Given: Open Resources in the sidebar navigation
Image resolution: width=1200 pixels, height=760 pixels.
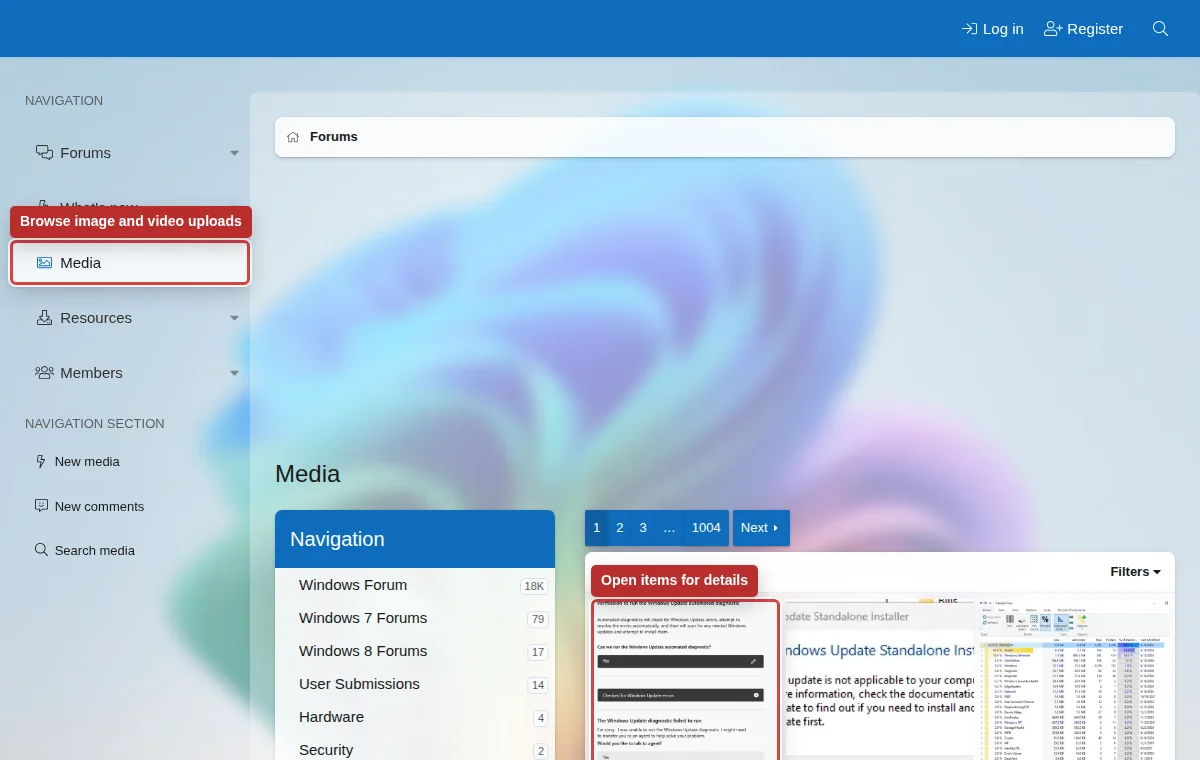Looking at the screenshot, I should coord(96,318).
